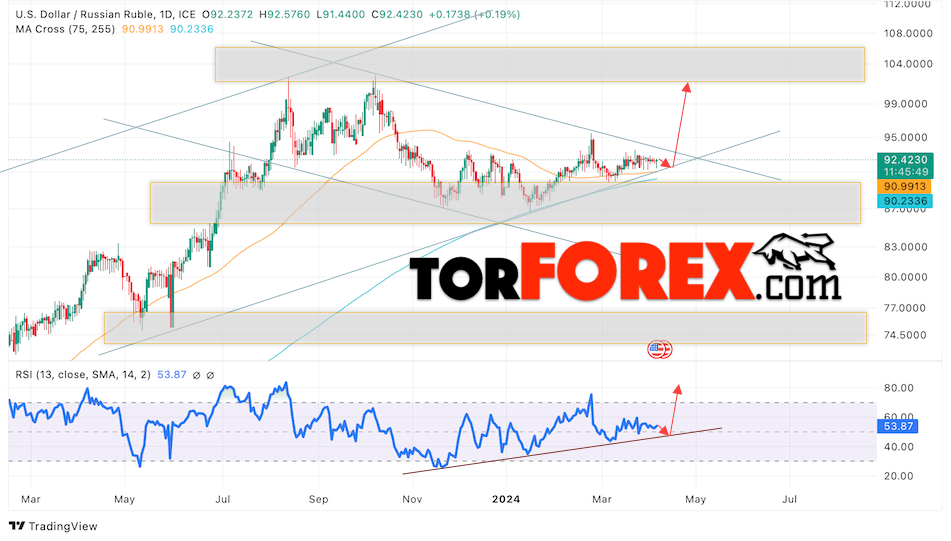The width and height of the screenshot is (951, 541).
Task: Click the 2024 label on time axis
Action: [x=506, y=499]
